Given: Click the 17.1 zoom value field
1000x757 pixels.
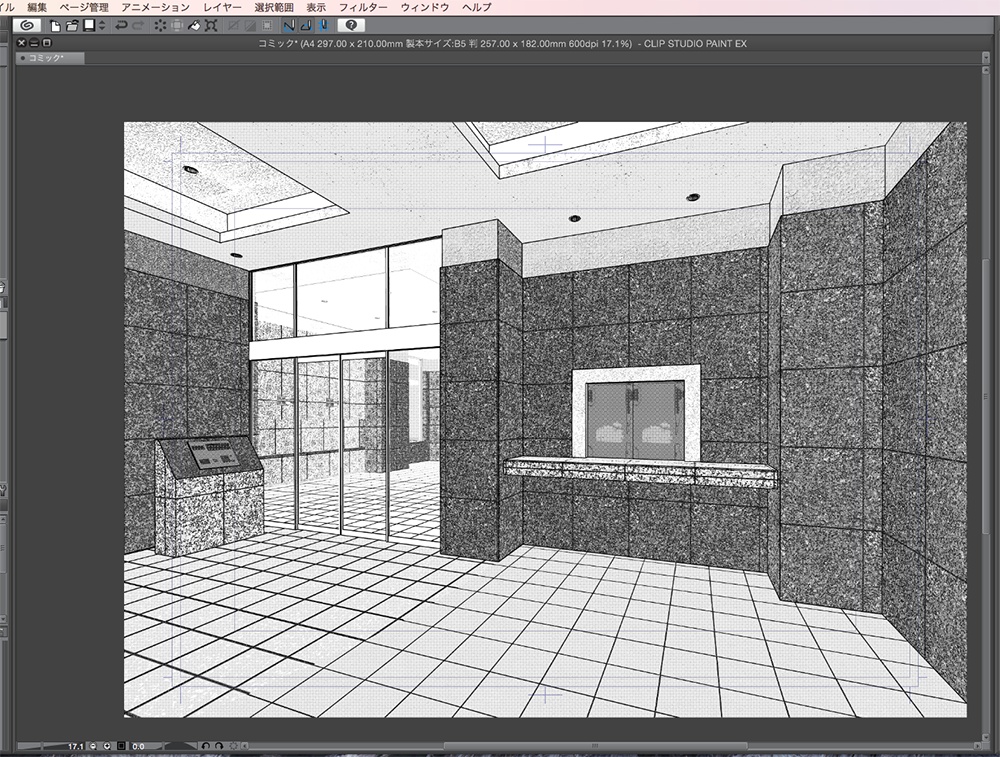Looking at the screenshot, I should pos(75,746).
